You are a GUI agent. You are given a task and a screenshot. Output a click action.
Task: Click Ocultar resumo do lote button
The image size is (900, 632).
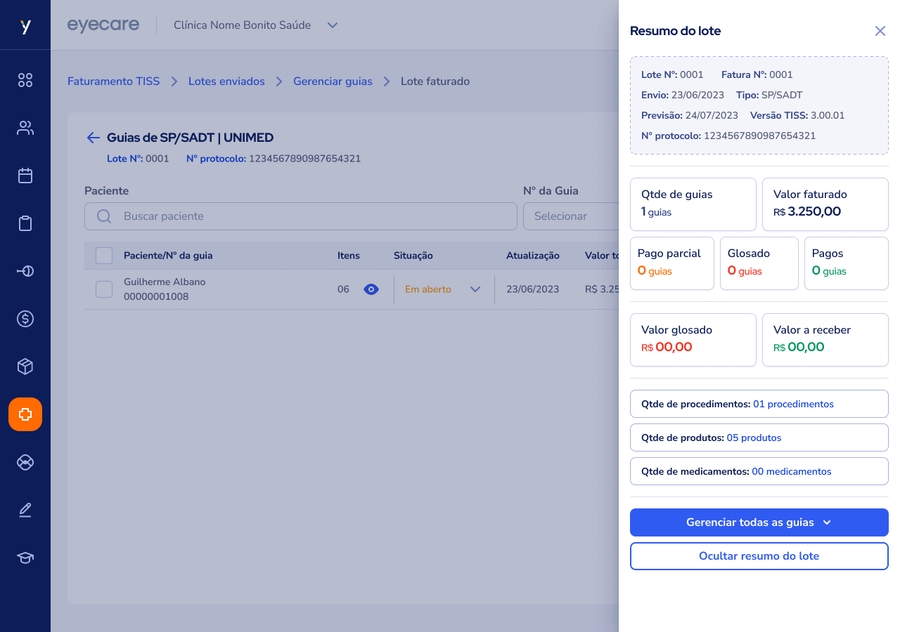pos(759,556)
